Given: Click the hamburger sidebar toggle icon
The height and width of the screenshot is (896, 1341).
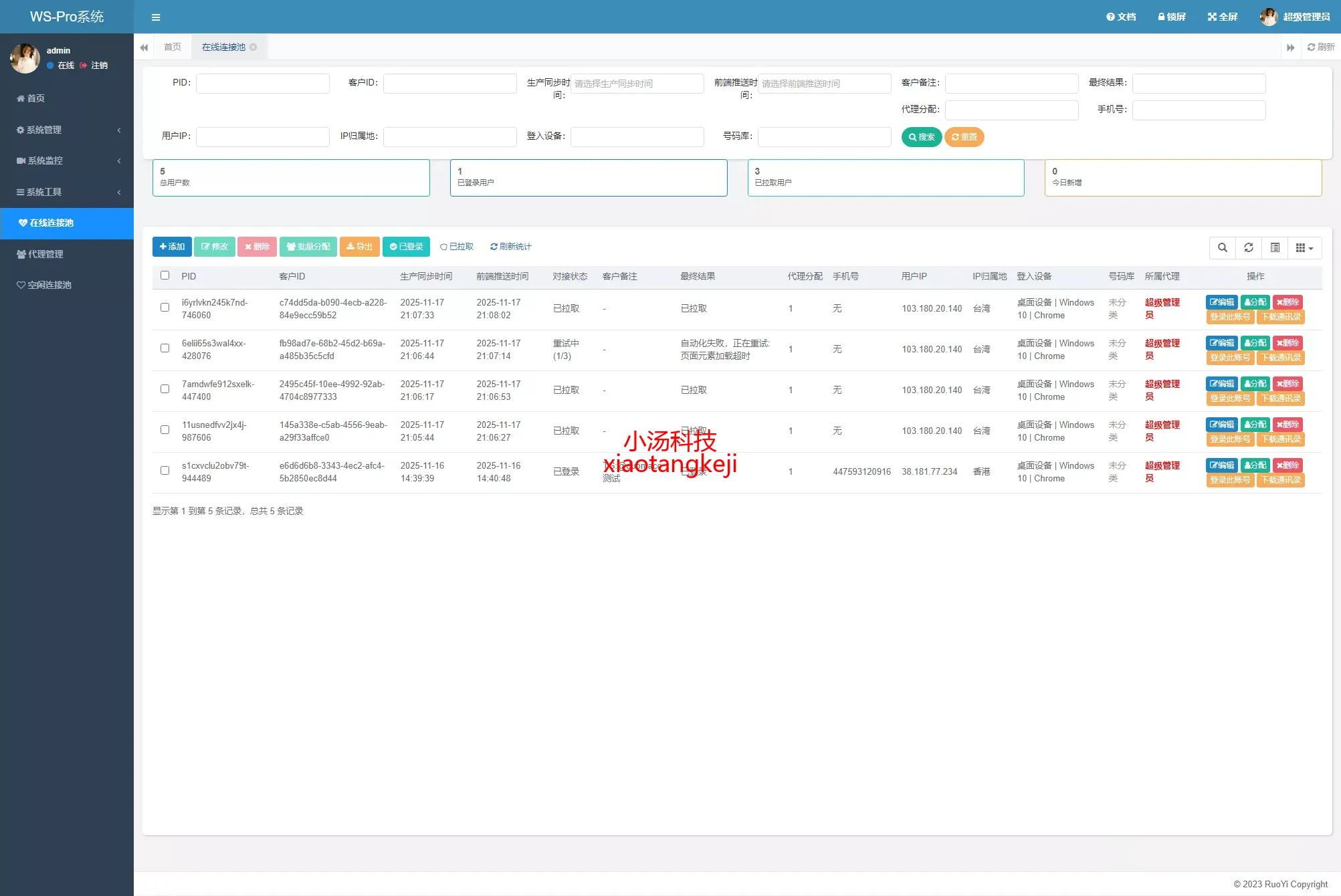Looking at the screenshot, I should pyautogui.click(x=156, y=17).
